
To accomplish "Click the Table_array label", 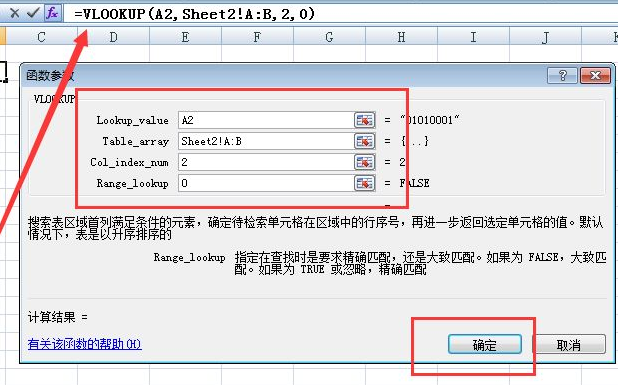I will tap(136, 141).
